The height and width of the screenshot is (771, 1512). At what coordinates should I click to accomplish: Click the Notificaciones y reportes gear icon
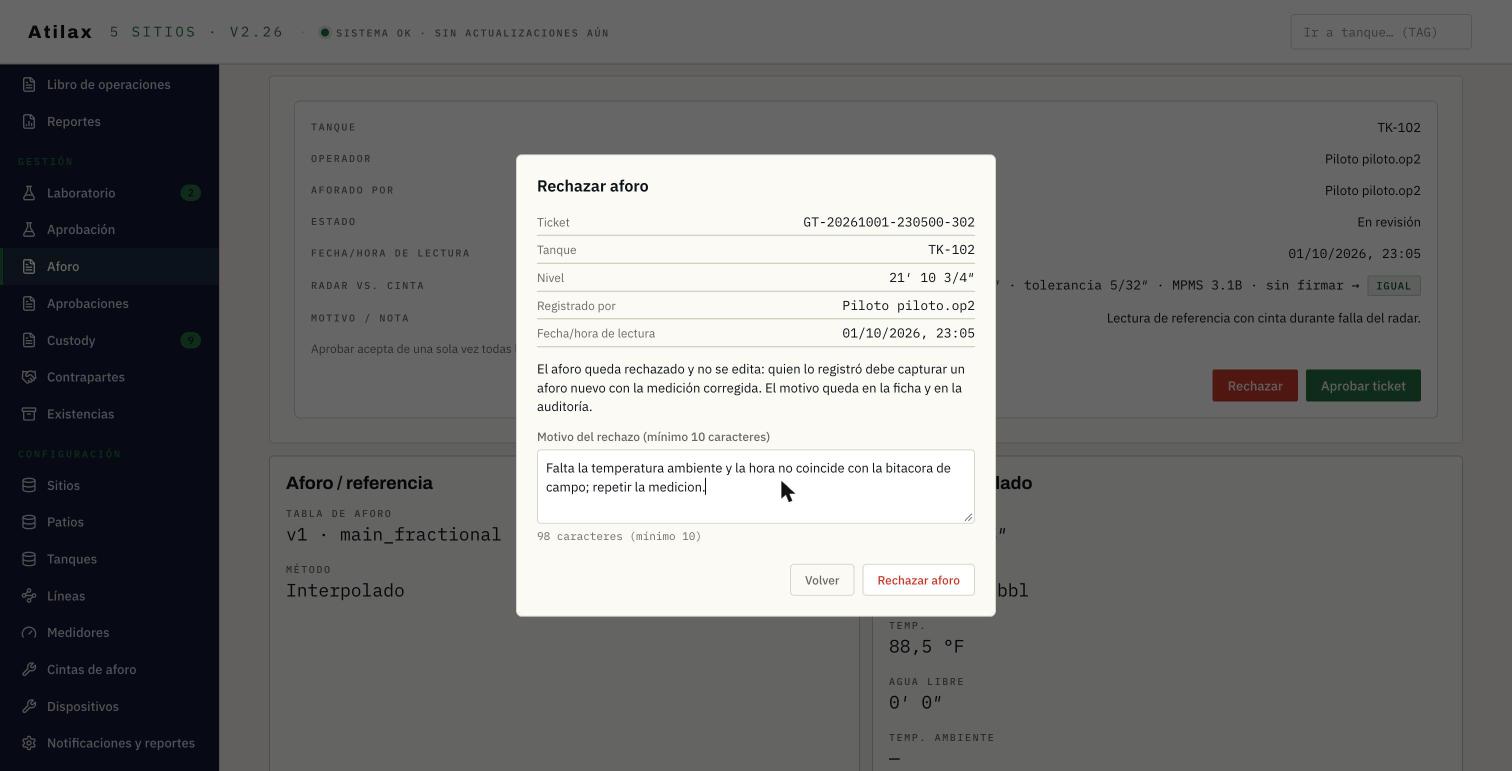(x=29, y=744)
